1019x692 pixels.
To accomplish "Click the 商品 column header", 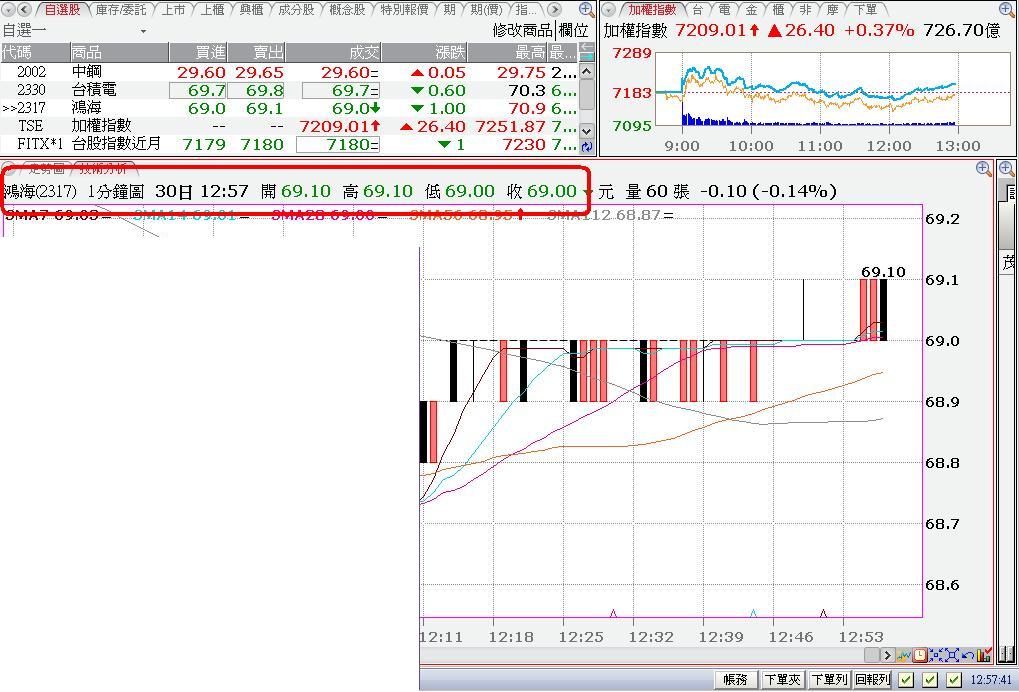I will coord(120,52).
